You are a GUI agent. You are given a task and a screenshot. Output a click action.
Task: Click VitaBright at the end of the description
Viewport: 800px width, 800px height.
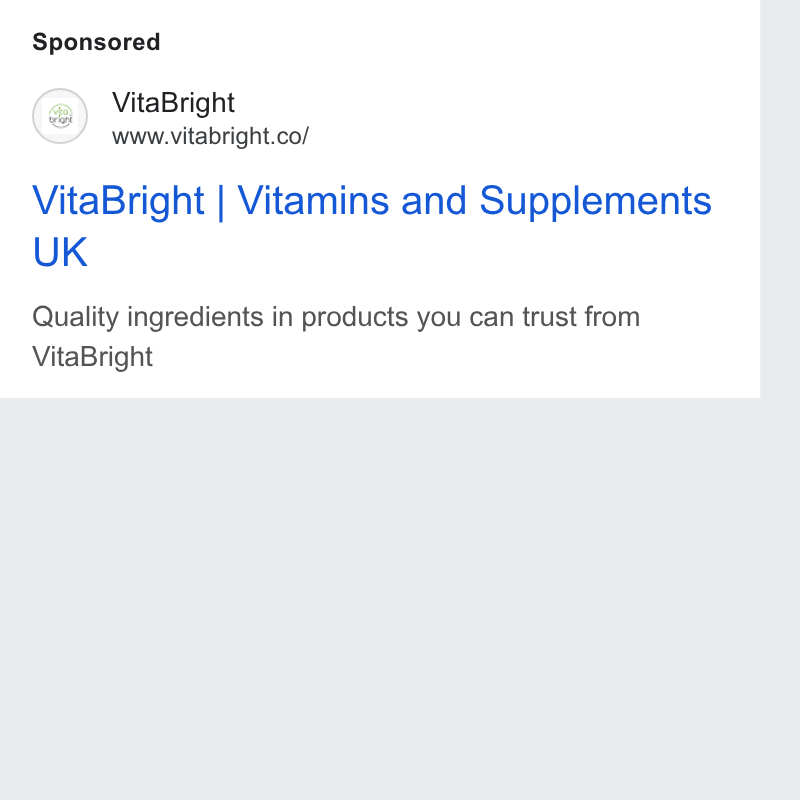tap(92, 356)
